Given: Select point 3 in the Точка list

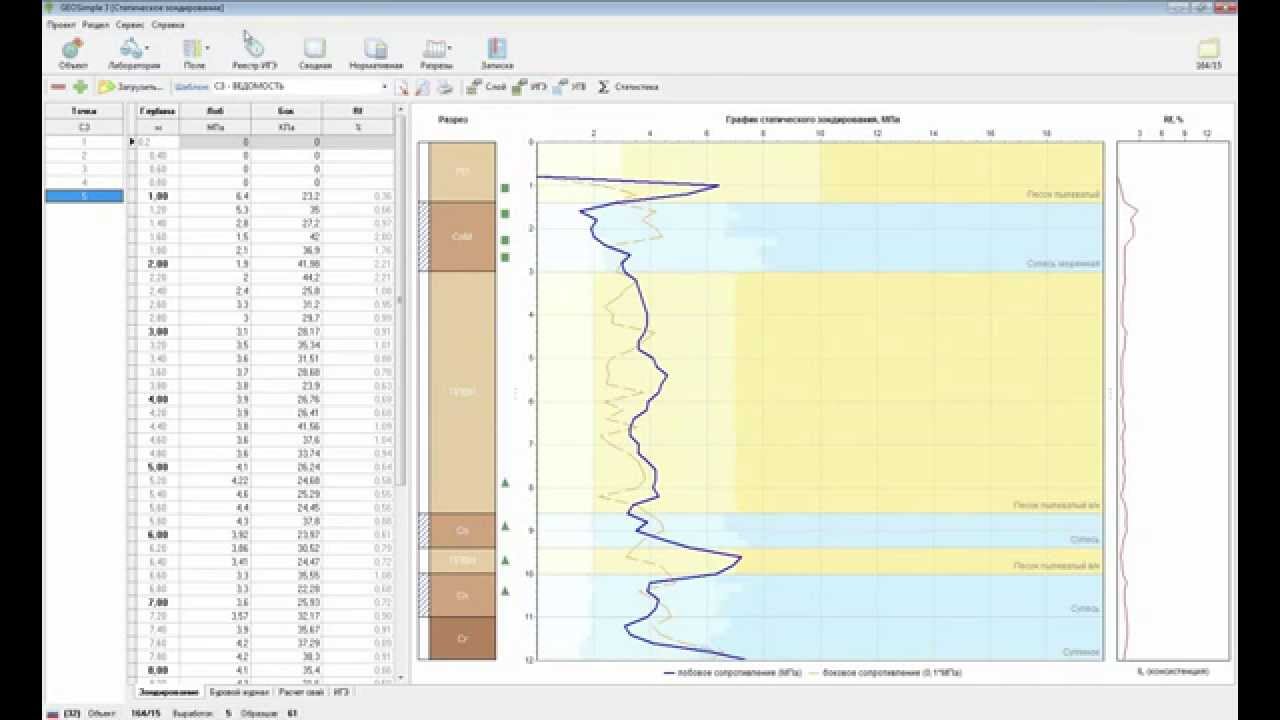Looking at the screenshot, I should 84,169.
